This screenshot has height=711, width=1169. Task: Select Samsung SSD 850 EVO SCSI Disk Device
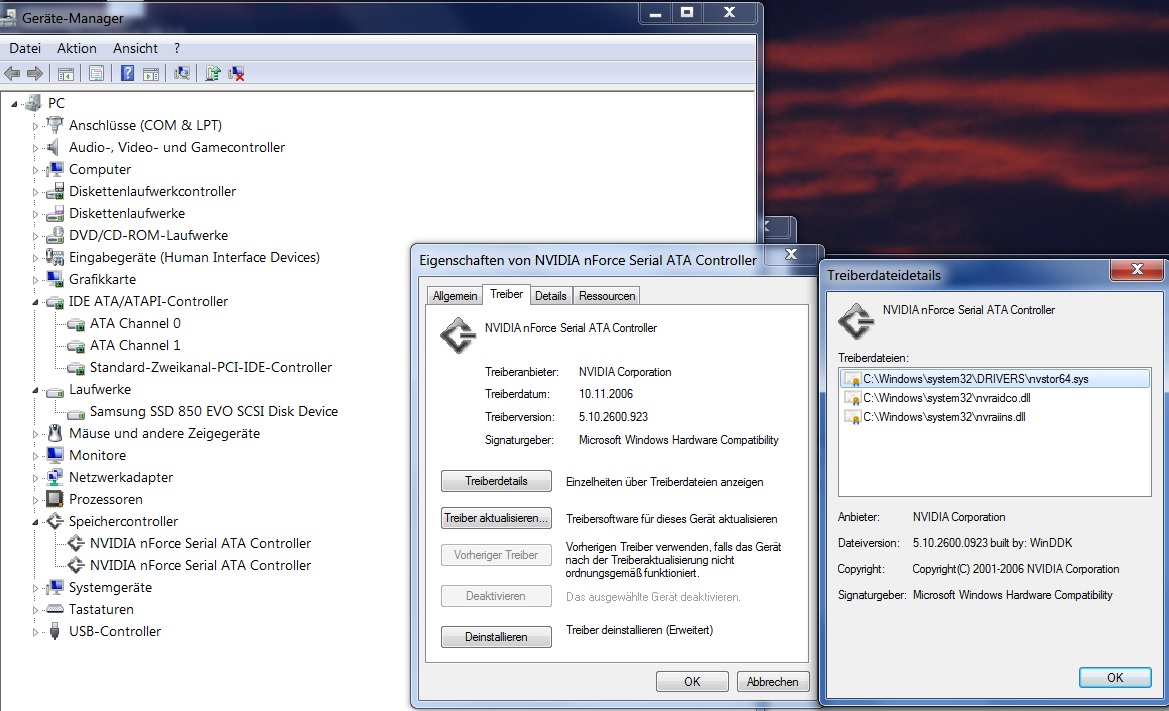click(213, 411)
